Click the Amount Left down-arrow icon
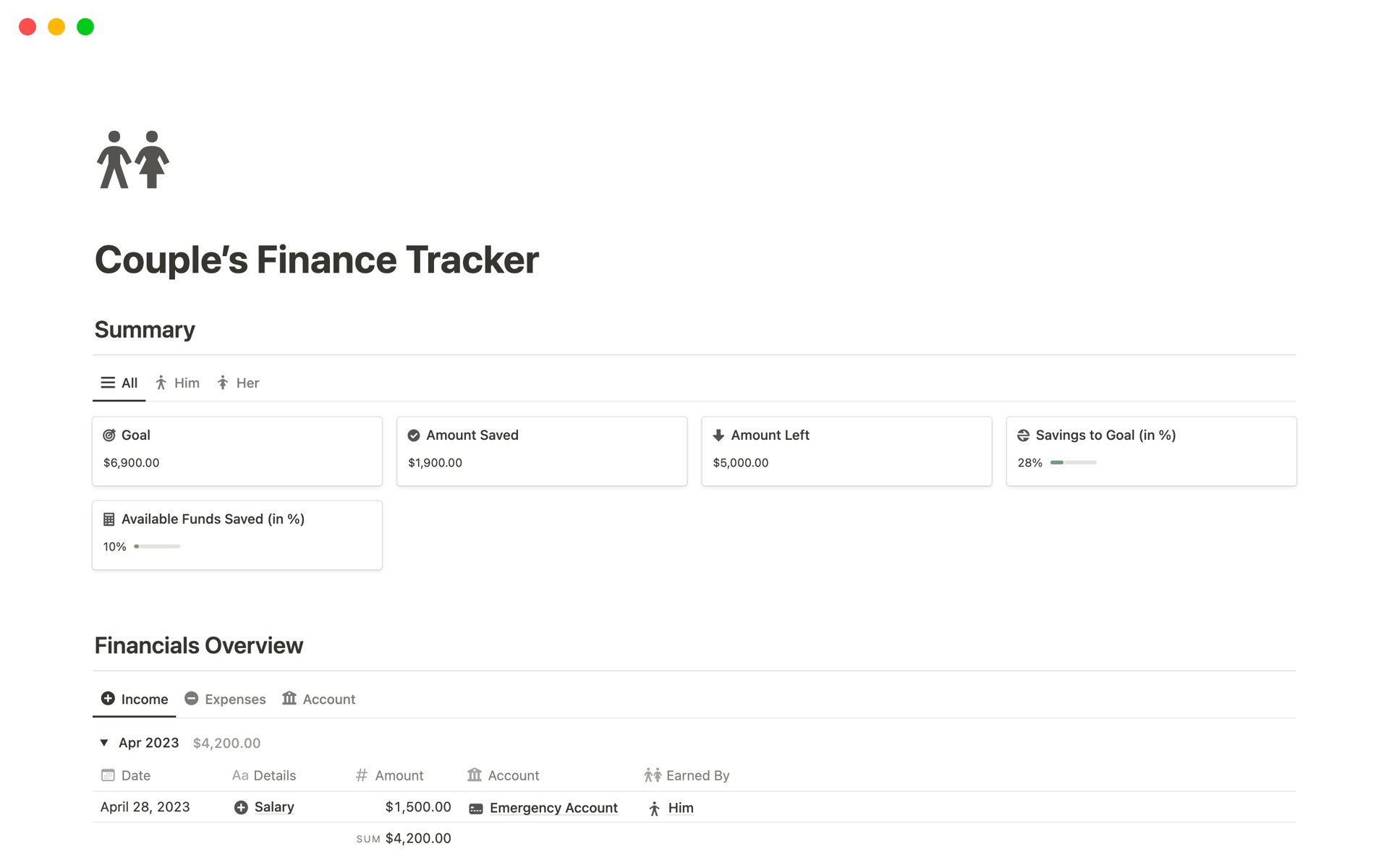Screen dimensions: 1389x868 pos(718,435)
